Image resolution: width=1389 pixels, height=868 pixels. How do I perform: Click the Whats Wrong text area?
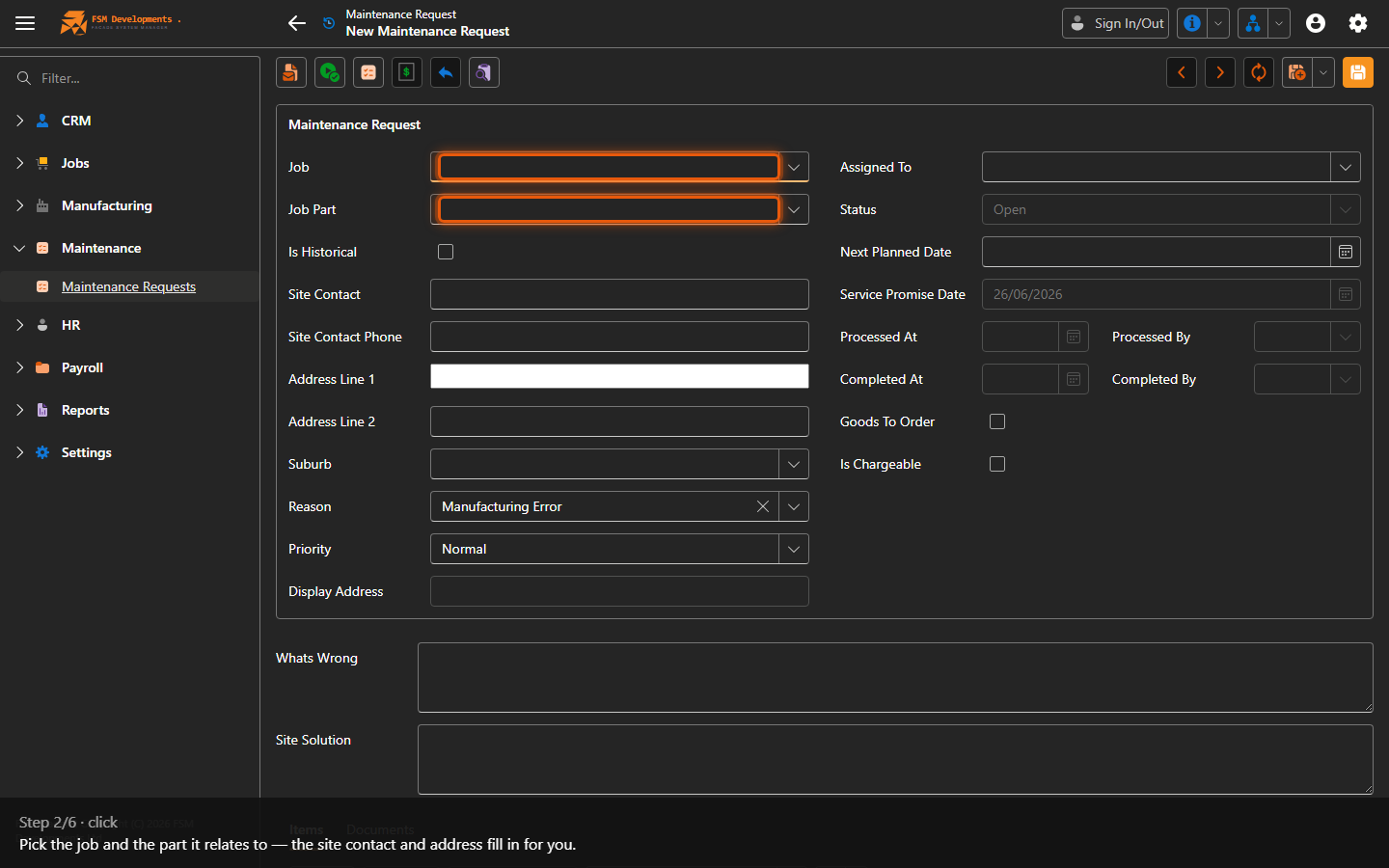895,678
